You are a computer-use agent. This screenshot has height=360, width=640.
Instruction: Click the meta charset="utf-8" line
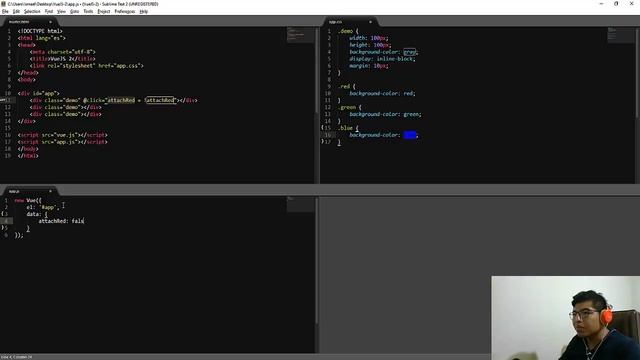(x=62, y=52)
